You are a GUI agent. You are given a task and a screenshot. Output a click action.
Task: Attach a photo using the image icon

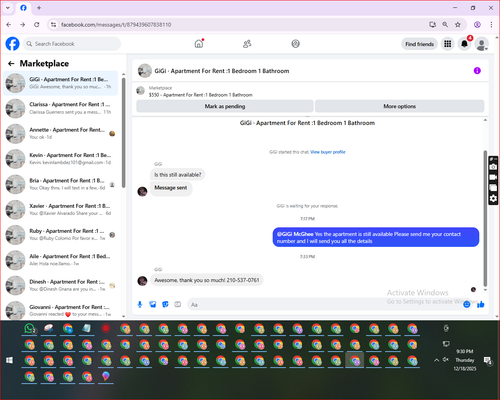[152, 304]
